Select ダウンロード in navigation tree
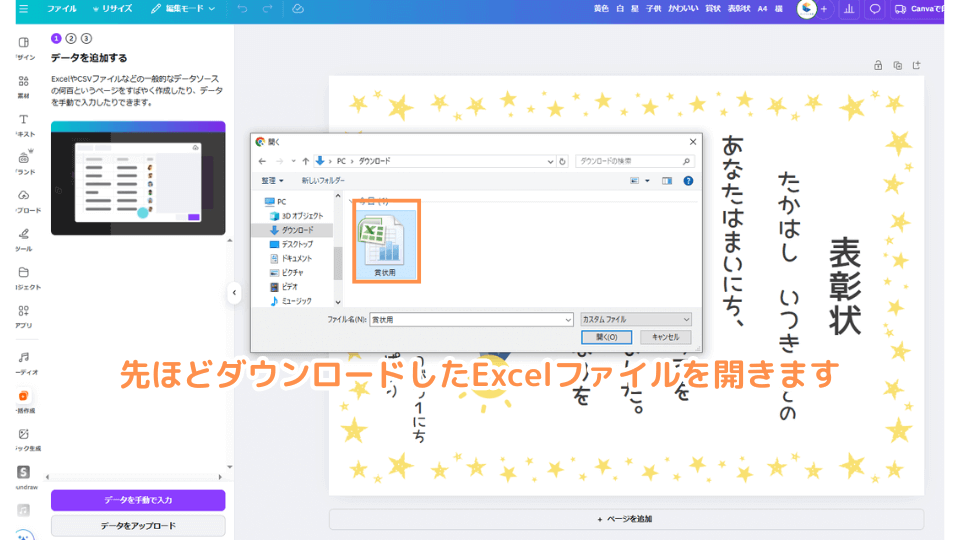The image size is (960, 540). tap(292, 230)
